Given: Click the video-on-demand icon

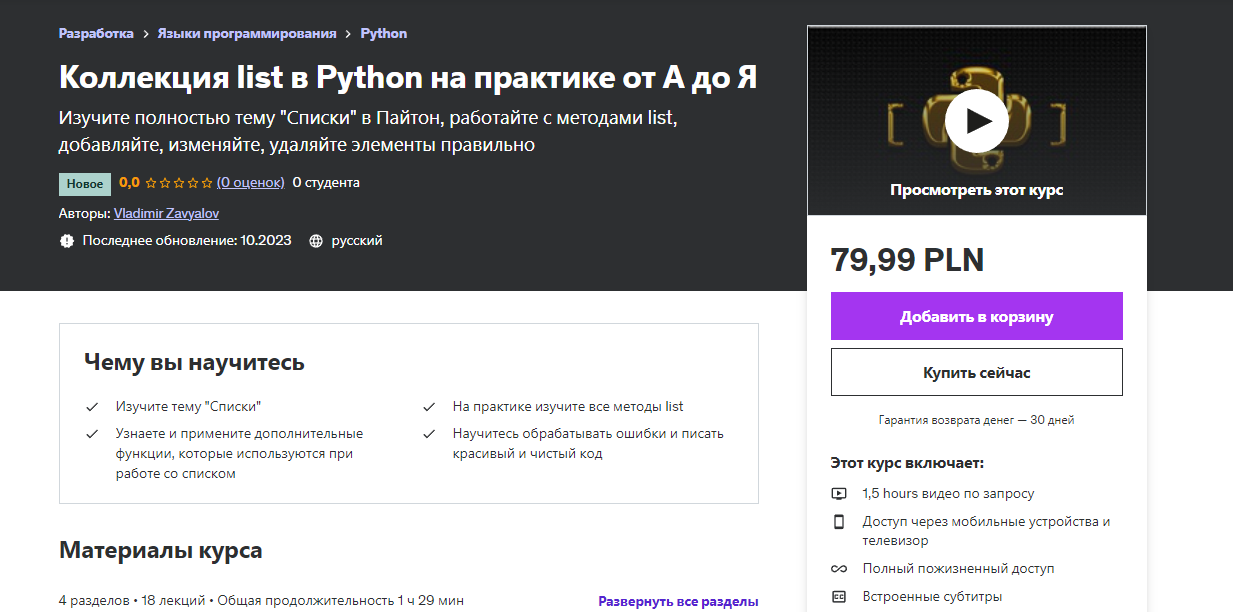Looking at the screenshot, I should coord(839,493).
